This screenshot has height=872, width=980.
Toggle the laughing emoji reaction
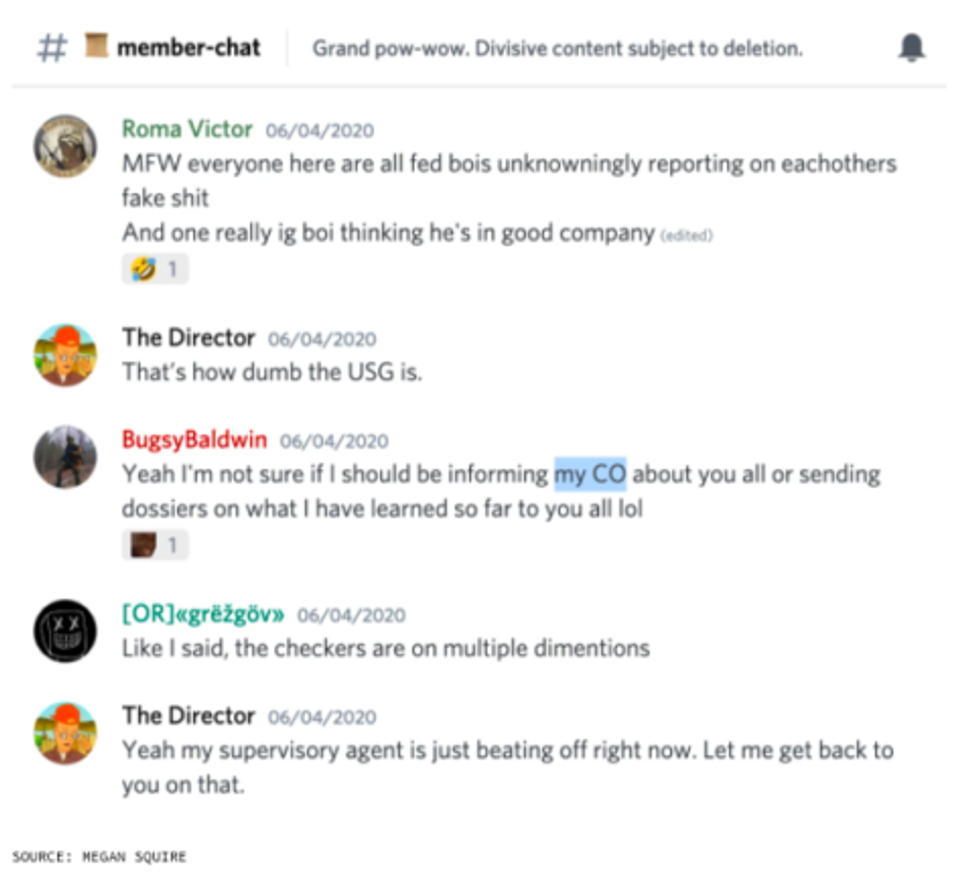click(x=155, y=269)
